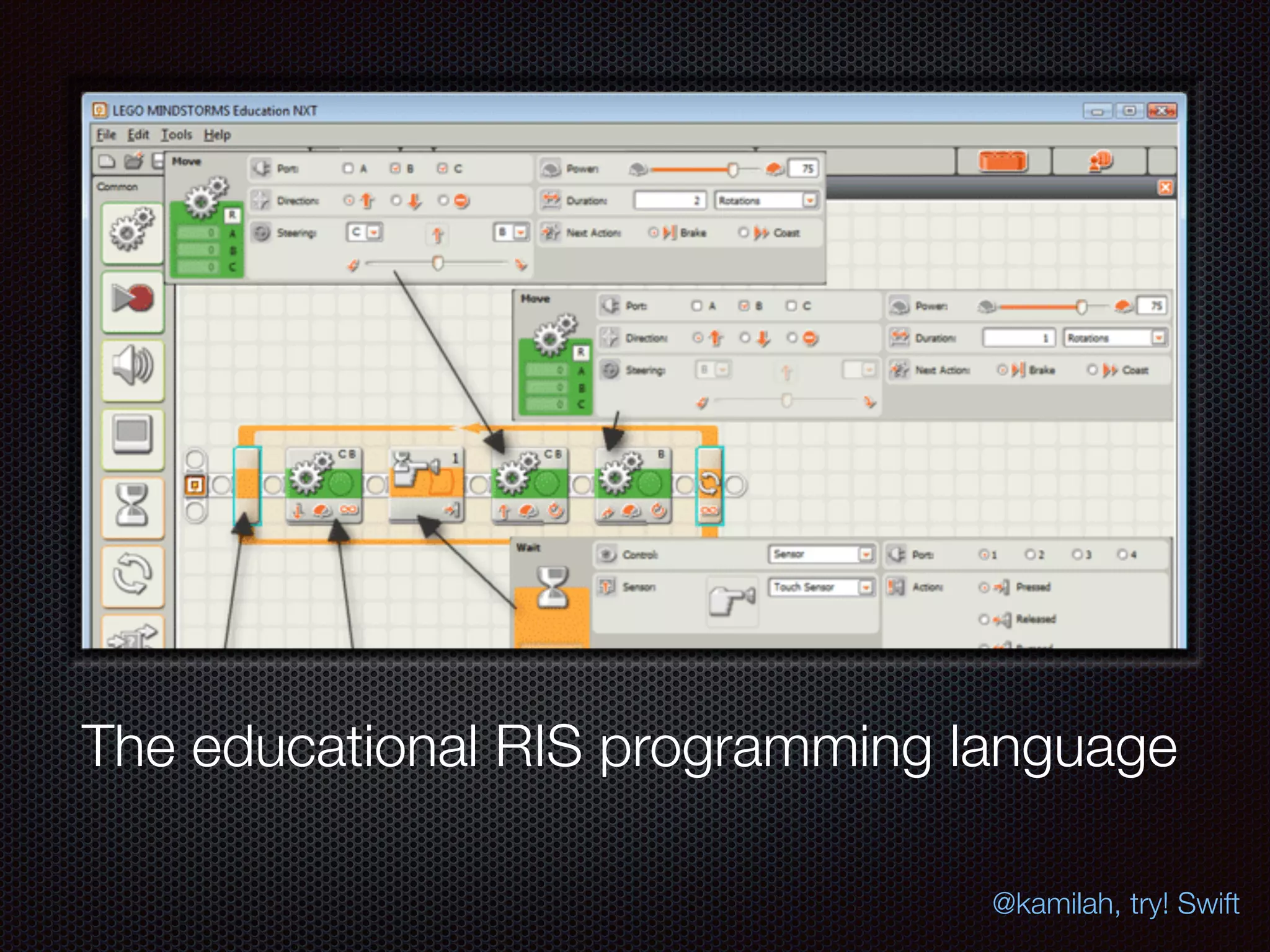
Task: Click the orange LEGO brick icon in toolbar
Action: pos(1003,162)
